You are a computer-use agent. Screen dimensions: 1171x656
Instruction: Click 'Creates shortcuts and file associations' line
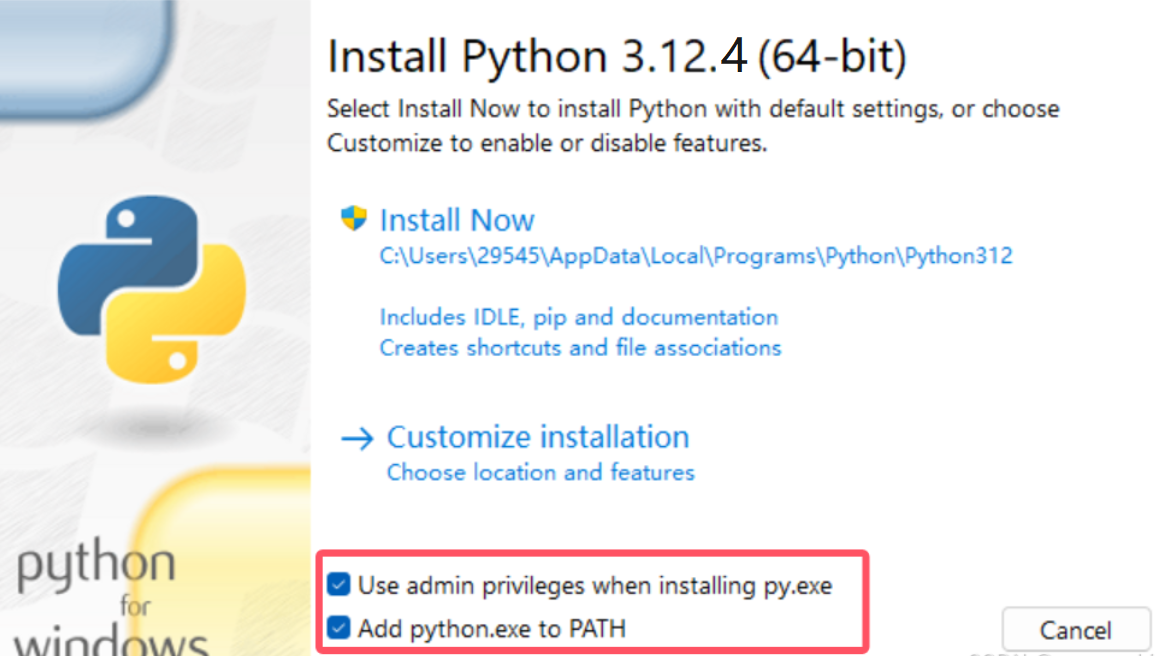pyautogui.click(x=580, y=348)
